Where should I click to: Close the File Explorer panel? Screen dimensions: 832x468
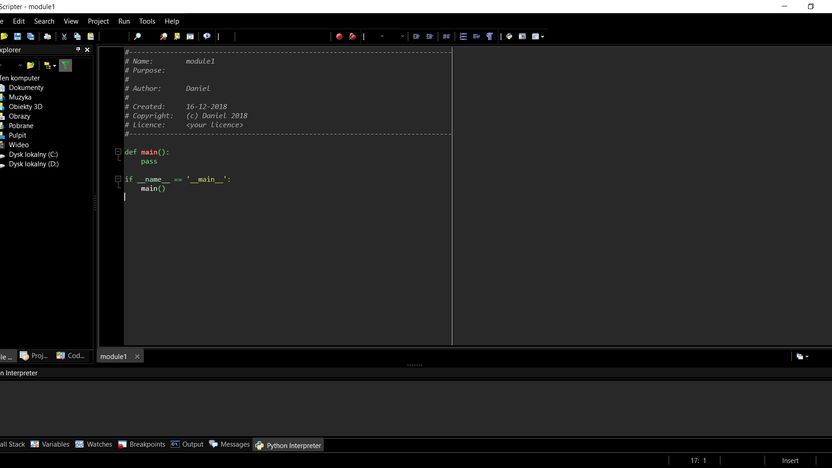[88, 49]
